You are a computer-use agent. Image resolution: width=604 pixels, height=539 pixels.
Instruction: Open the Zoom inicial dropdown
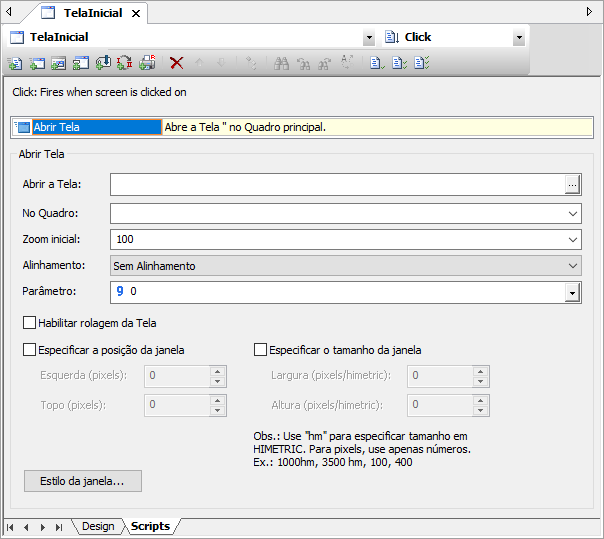[x=572, y=239]
